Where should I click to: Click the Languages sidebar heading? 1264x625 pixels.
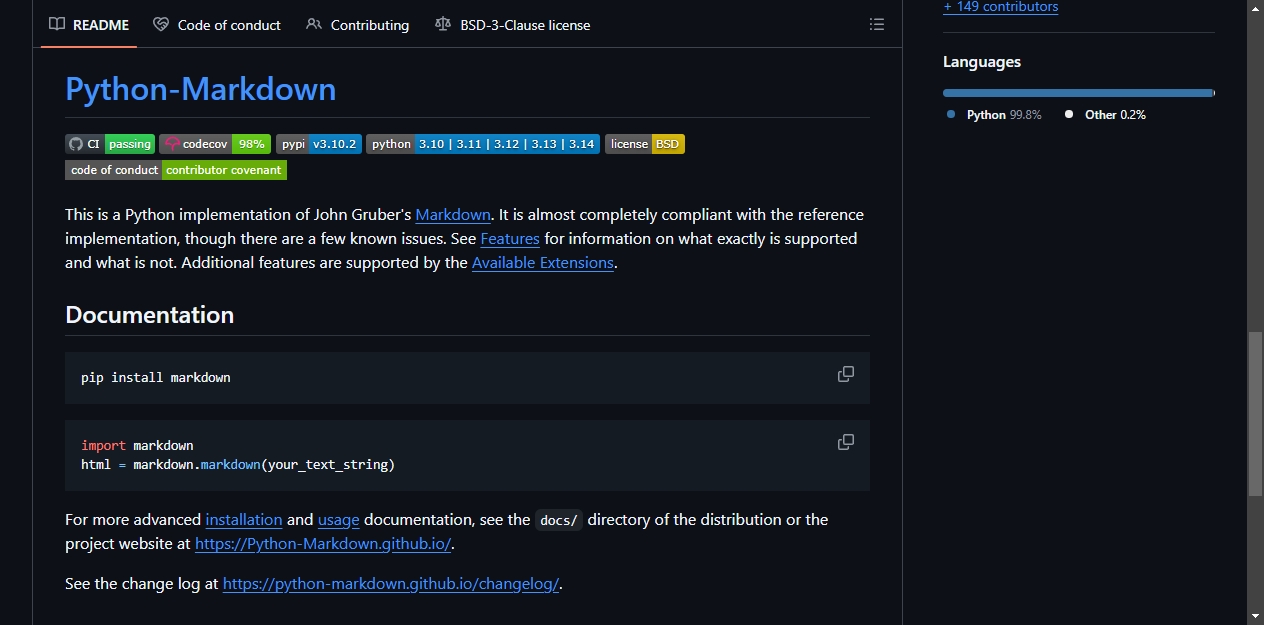click(982, 62)
